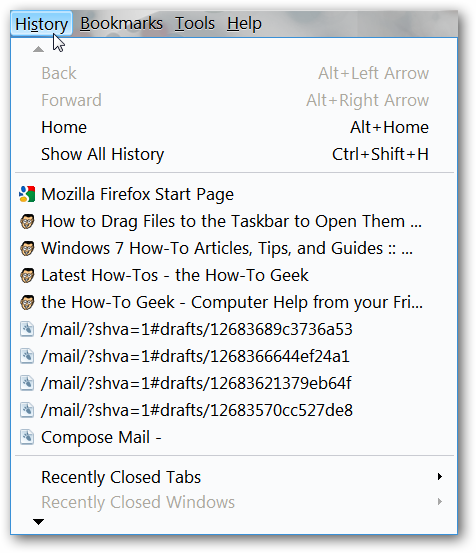Image resolution: width=476 pixels, height=553 pixels.
Task: Close the History menu via its title
Action: point(42,24)
